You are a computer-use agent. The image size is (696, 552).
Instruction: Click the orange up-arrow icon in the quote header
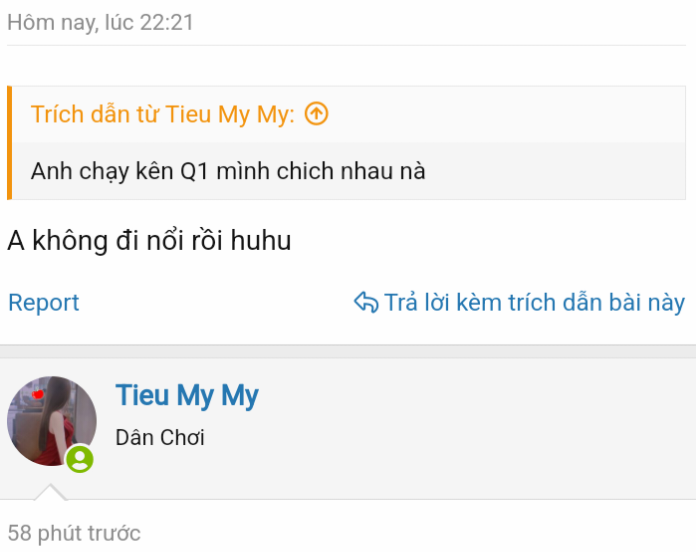click(x=316, y=114)
